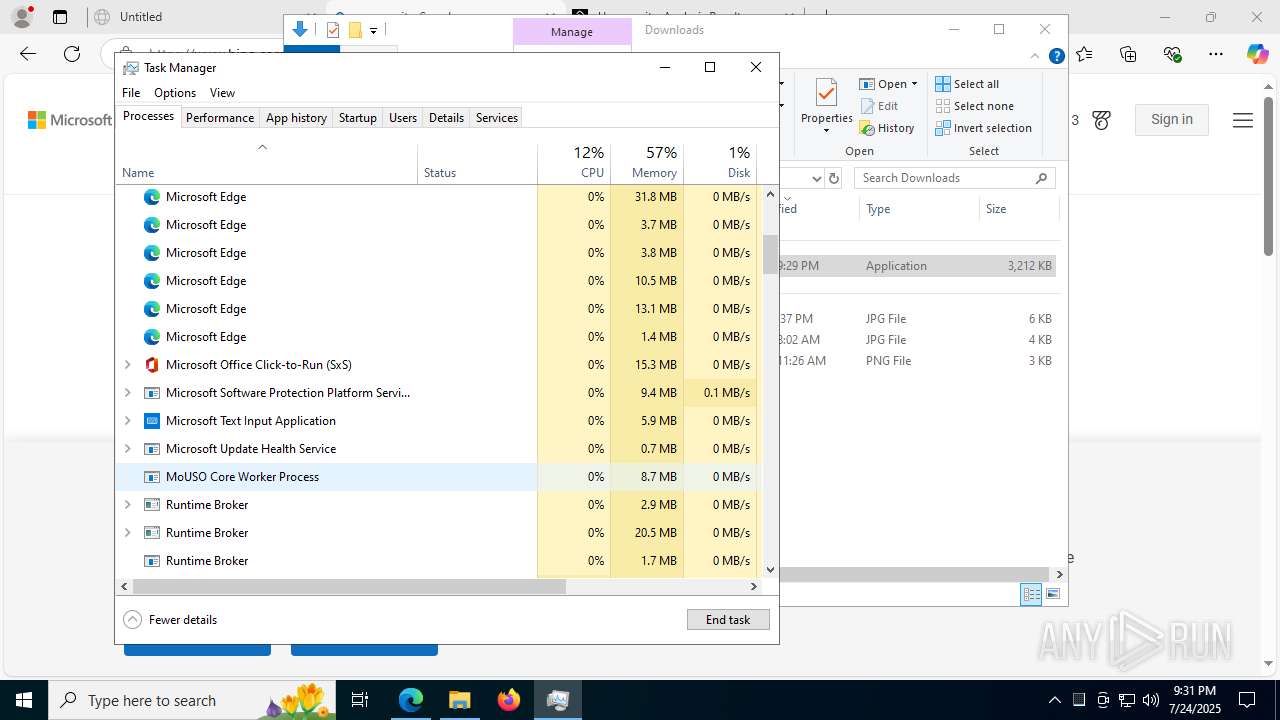Viewport: 1280px width, 720px height.
Task: Collapse Task Manager with Fewer details
Action: [x=170, y=620]
